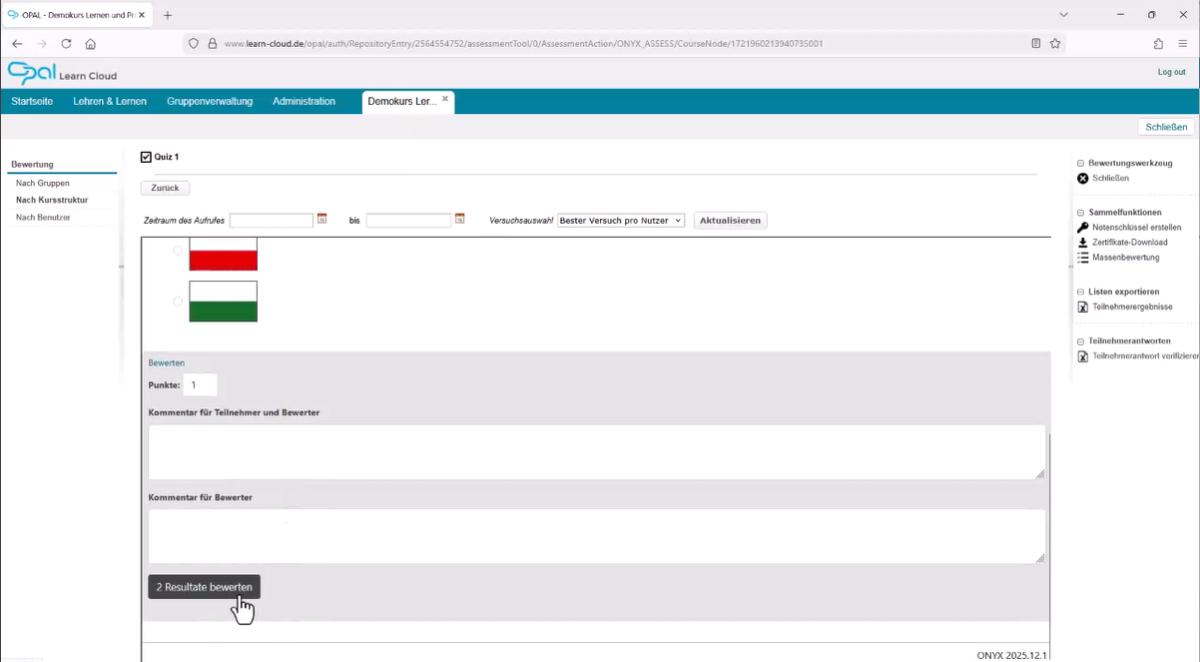
Task: Select the white-green flag radio option
Action: (178, 301)
